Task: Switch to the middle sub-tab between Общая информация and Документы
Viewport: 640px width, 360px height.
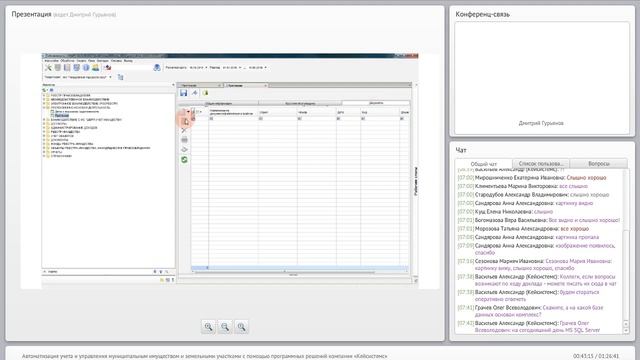Action: [x=300, y=103]
